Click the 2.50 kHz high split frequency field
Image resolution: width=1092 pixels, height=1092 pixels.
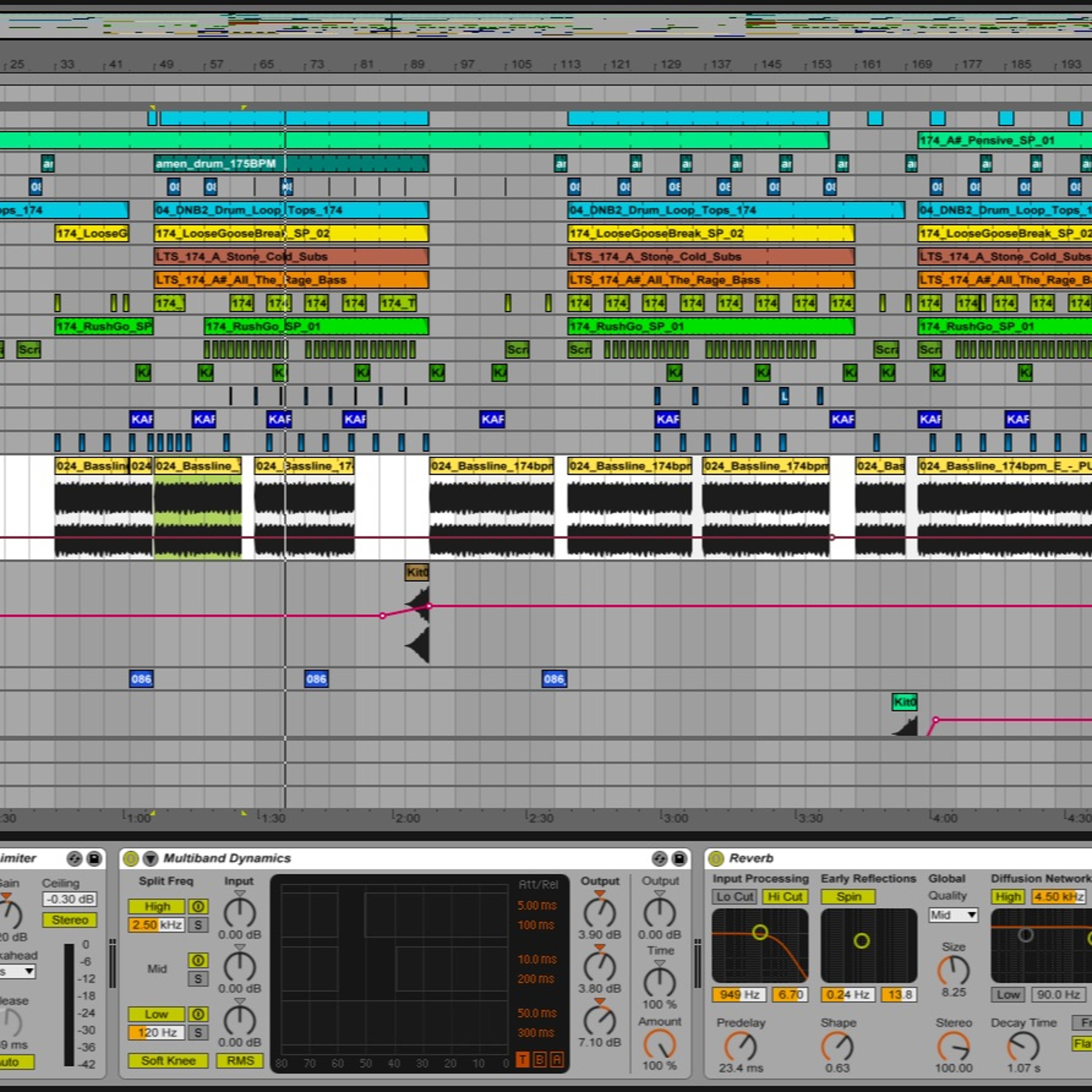157,925
